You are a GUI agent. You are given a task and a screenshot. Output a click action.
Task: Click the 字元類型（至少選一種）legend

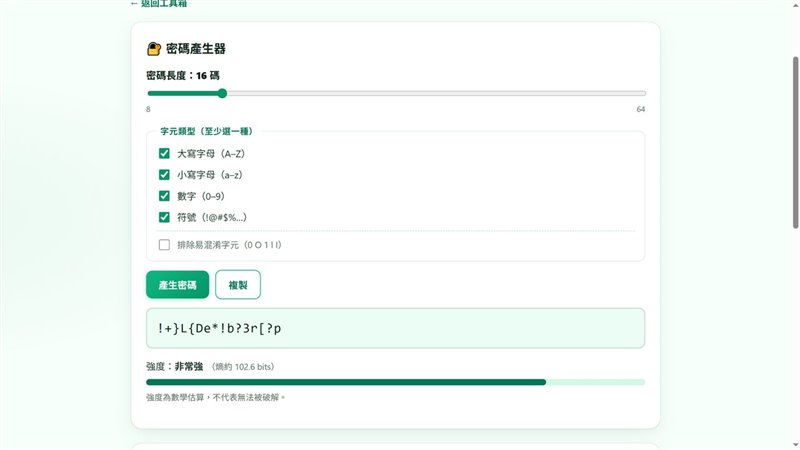207,131
